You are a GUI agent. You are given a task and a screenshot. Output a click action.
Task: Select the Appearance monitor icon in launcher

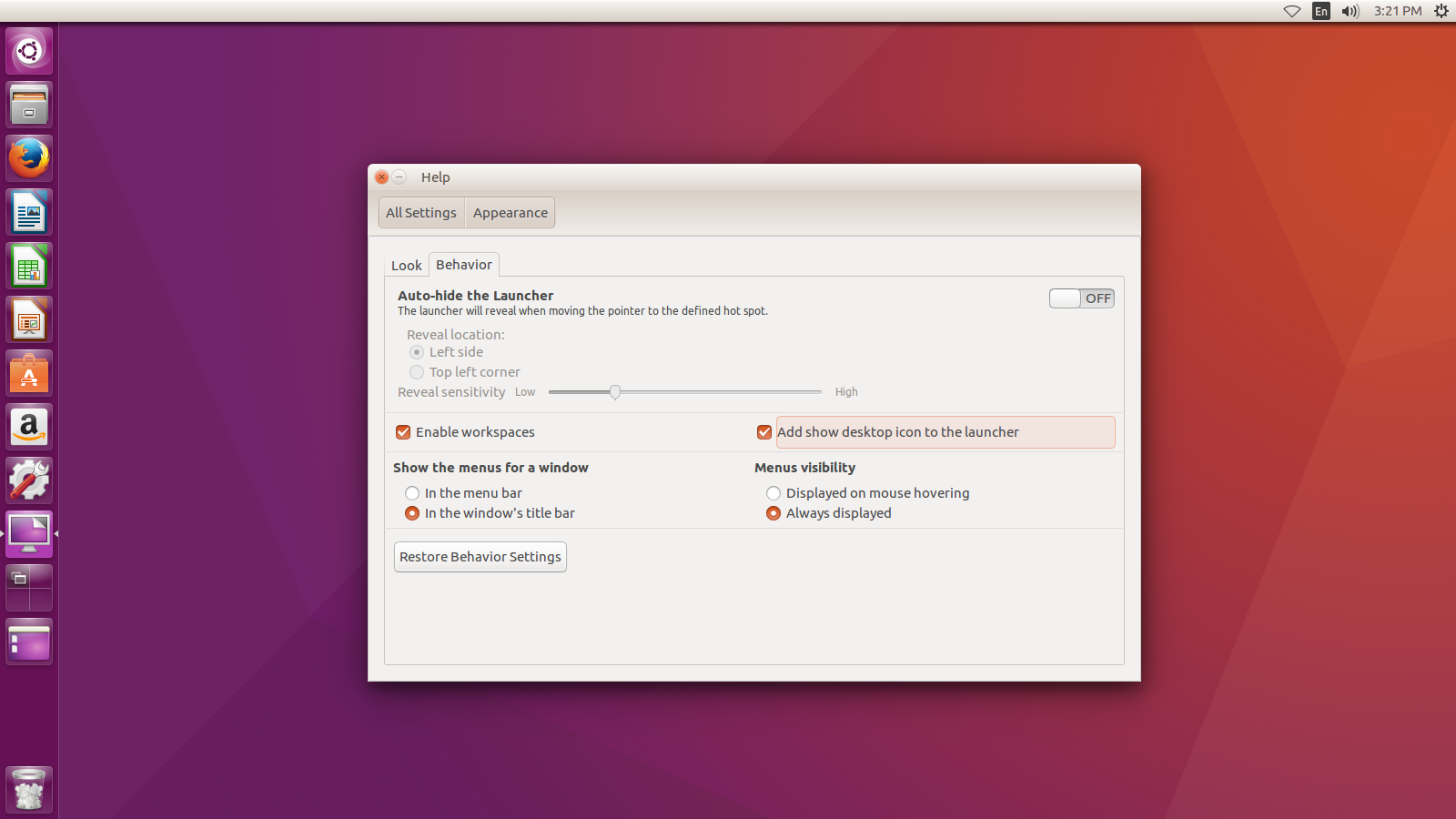29,534
